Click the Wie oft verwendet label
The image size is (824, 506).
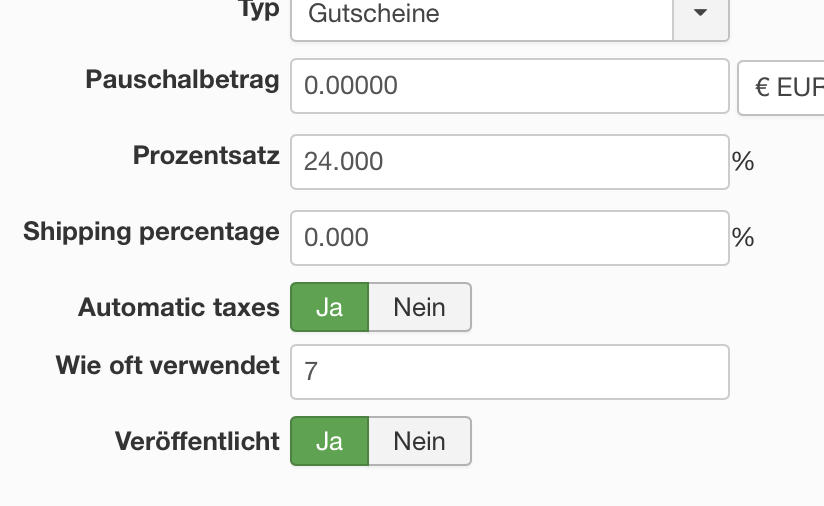167,366
